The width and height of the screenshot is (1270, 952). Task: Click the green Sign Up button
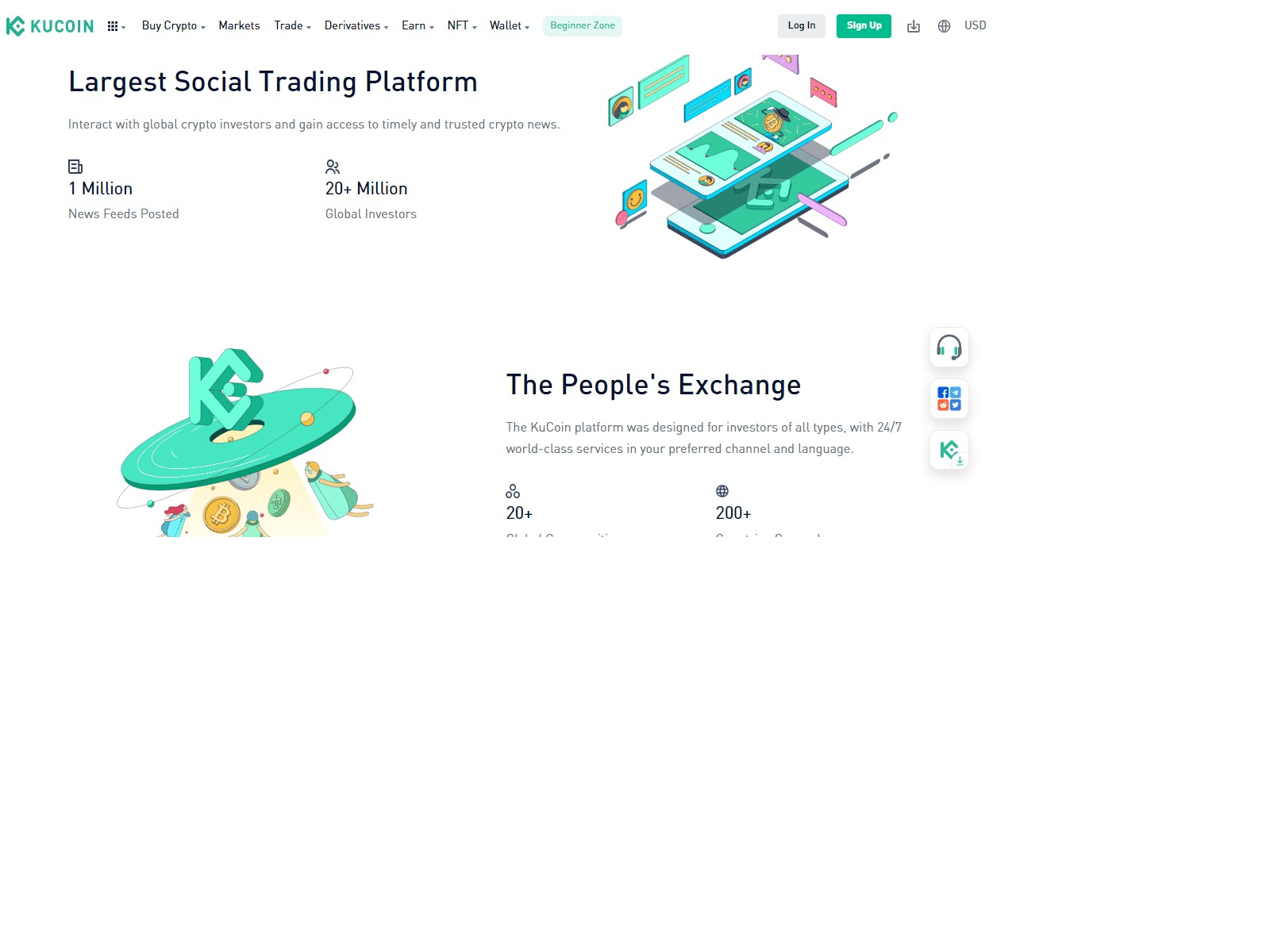tap(864, 25)
